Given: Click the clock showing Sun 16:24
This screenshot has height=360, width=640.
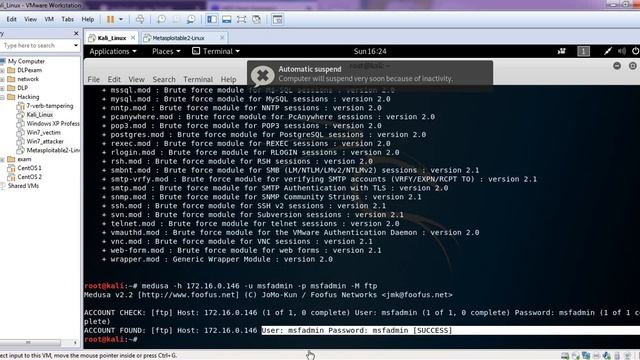Looking at the screenshot, I should click(370, 51).
